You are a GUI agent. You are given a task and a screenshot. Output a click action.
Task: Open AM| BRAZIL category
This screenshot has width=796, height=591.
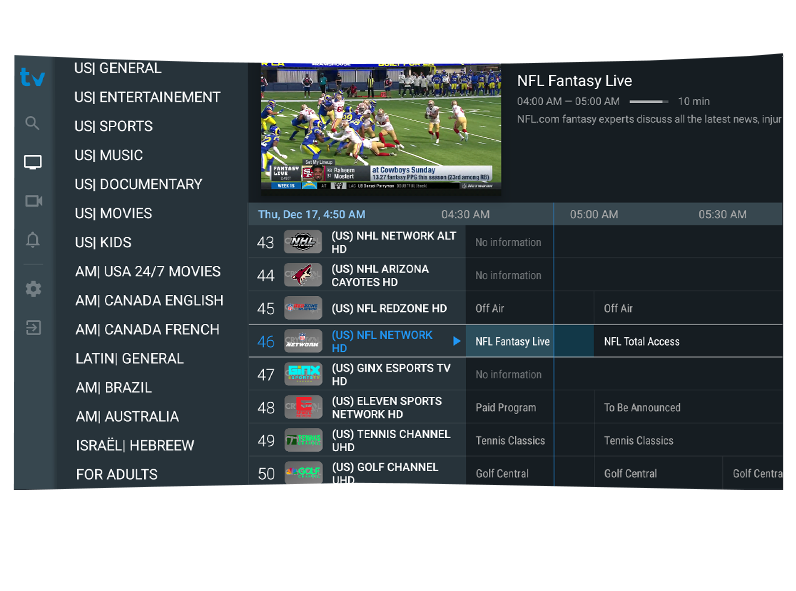(114, 387)
